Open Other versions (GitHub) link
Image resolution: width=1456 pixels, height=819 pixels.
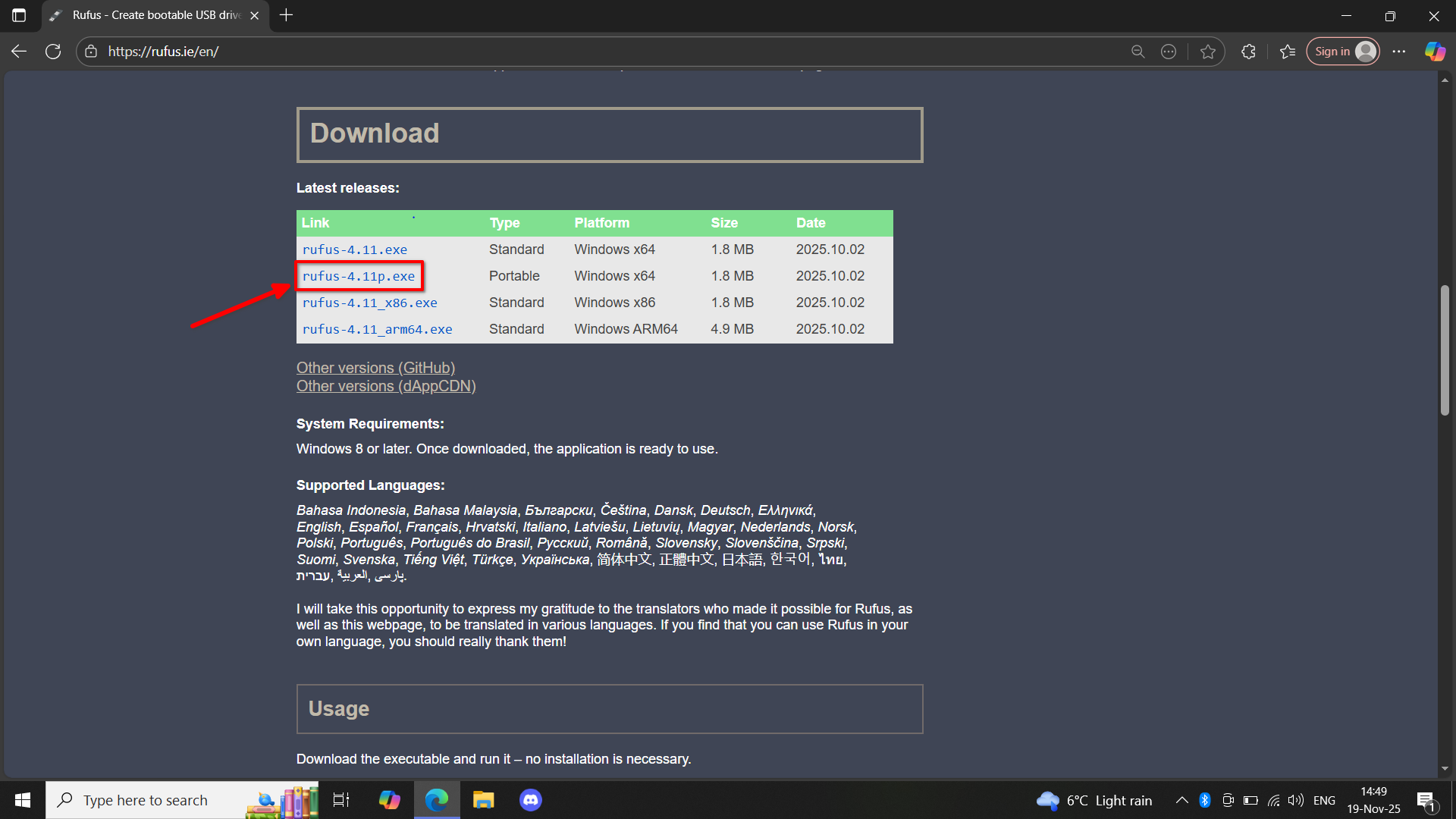pyautogui.click(x=375, y=368)
